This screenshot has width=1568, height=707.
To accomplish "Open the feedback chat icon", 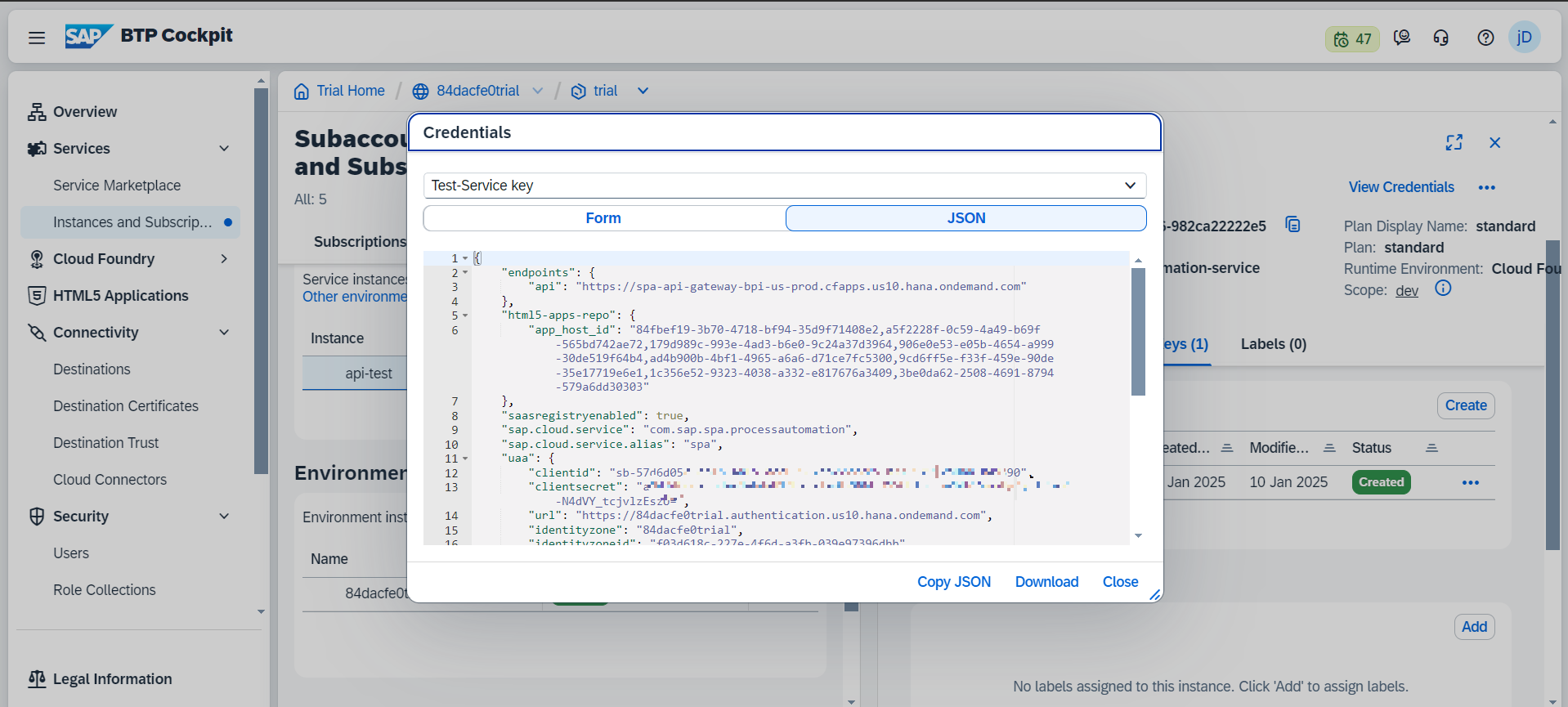I will point(1402,38).
